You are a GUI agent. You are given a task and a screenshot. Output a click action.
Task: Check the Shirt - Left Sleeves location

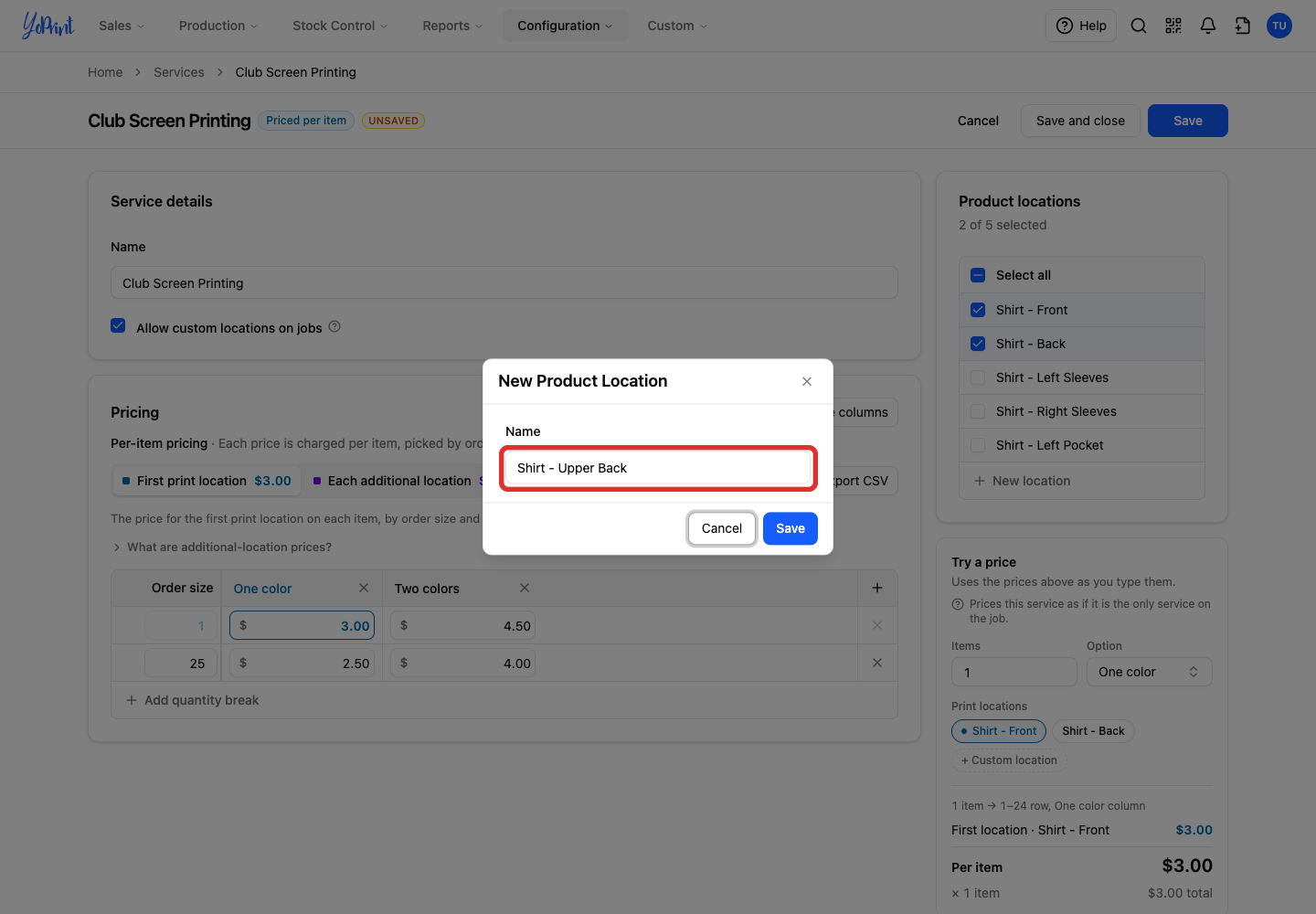978,377
